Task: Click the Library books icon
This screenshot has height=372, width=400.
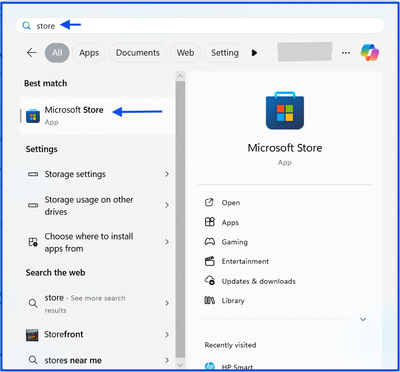Action: coord(209,300)
